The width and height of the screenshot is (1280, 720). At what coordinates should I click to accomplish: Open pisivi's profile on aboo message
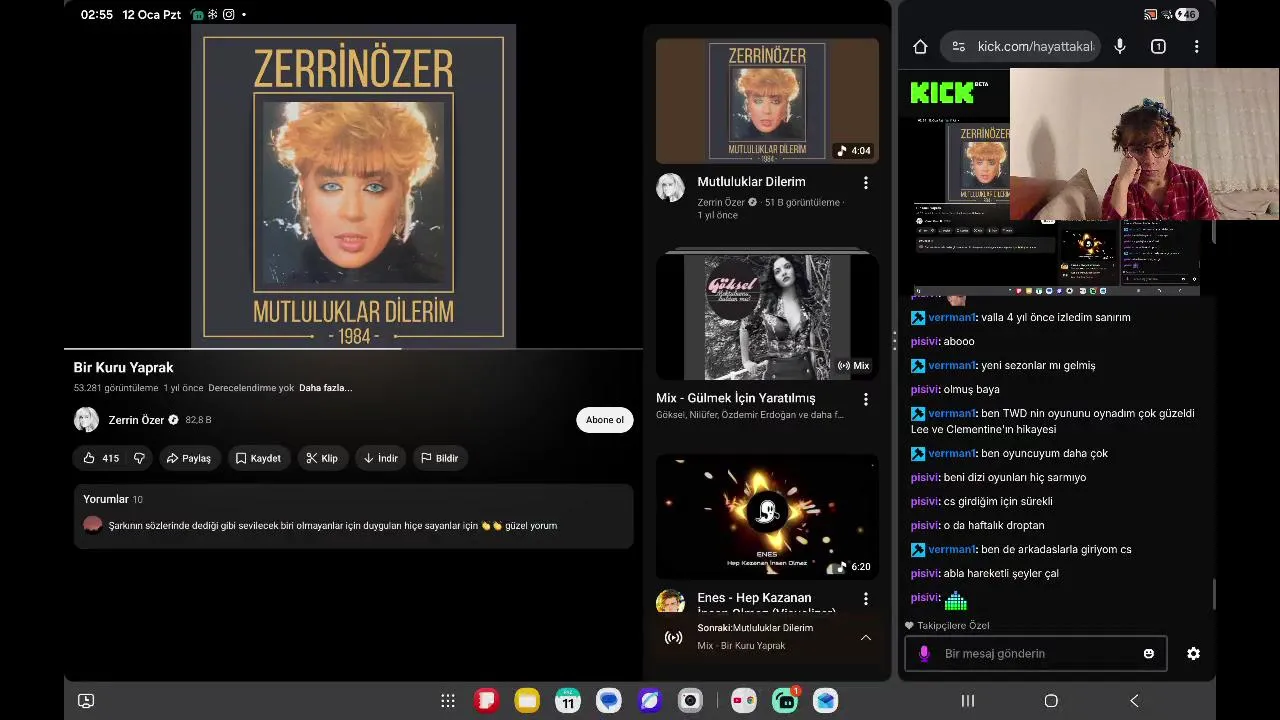tap(925, 341)
